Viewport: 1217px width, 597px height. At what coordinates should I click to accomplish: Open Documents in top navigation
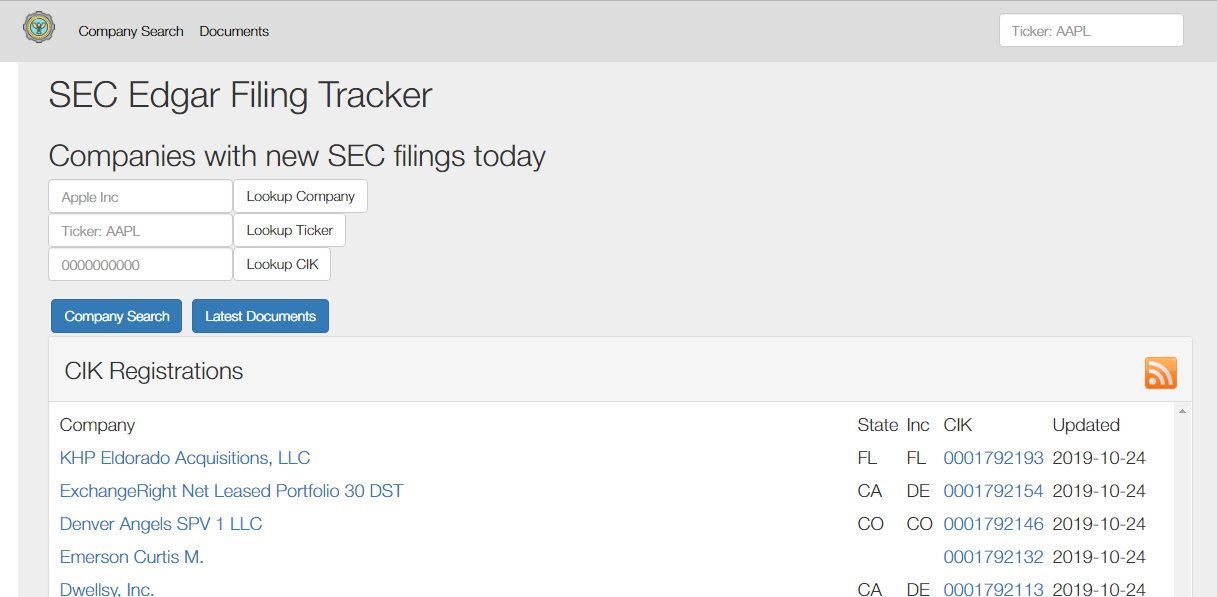coord(234,31)
